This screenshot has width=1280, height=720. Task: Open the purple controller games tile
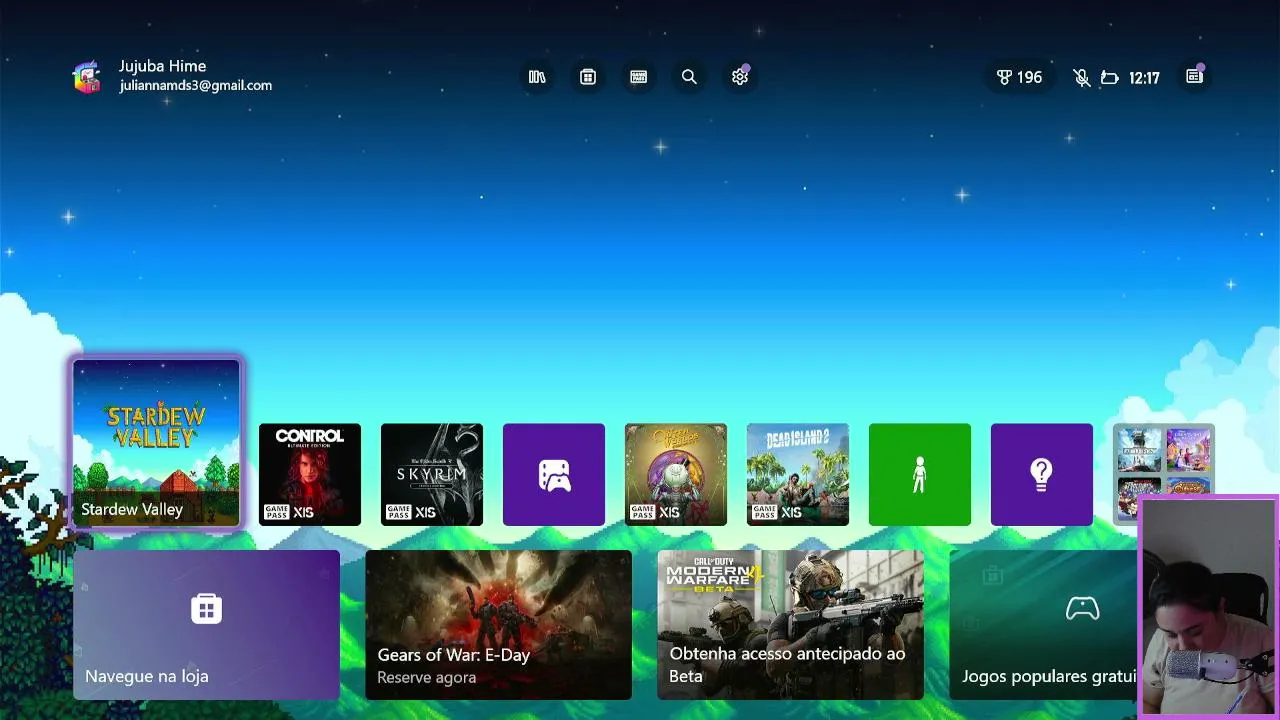click(554, 474)
